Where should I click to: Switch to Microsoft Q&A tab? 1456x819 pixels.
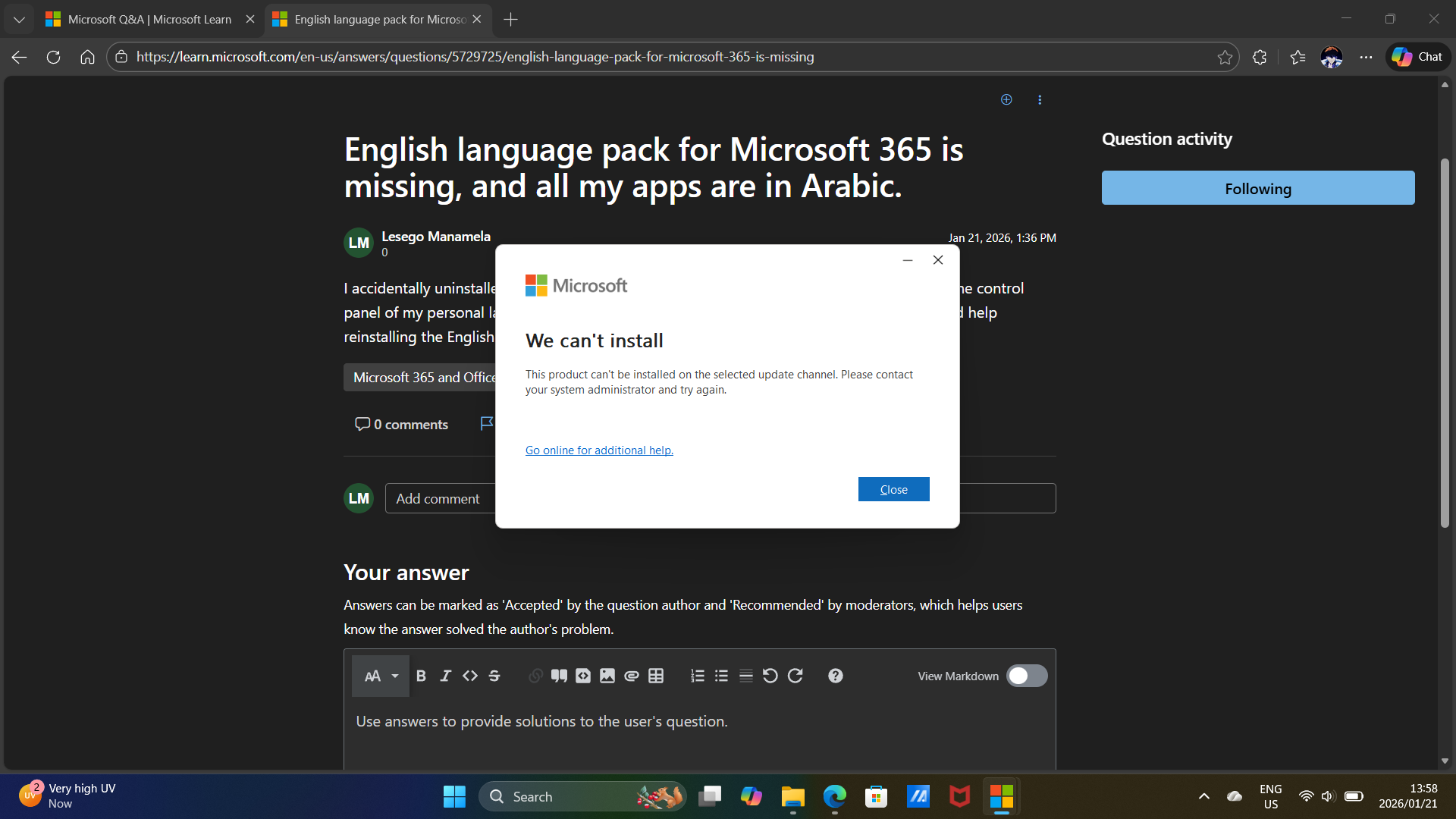point(149,19)
